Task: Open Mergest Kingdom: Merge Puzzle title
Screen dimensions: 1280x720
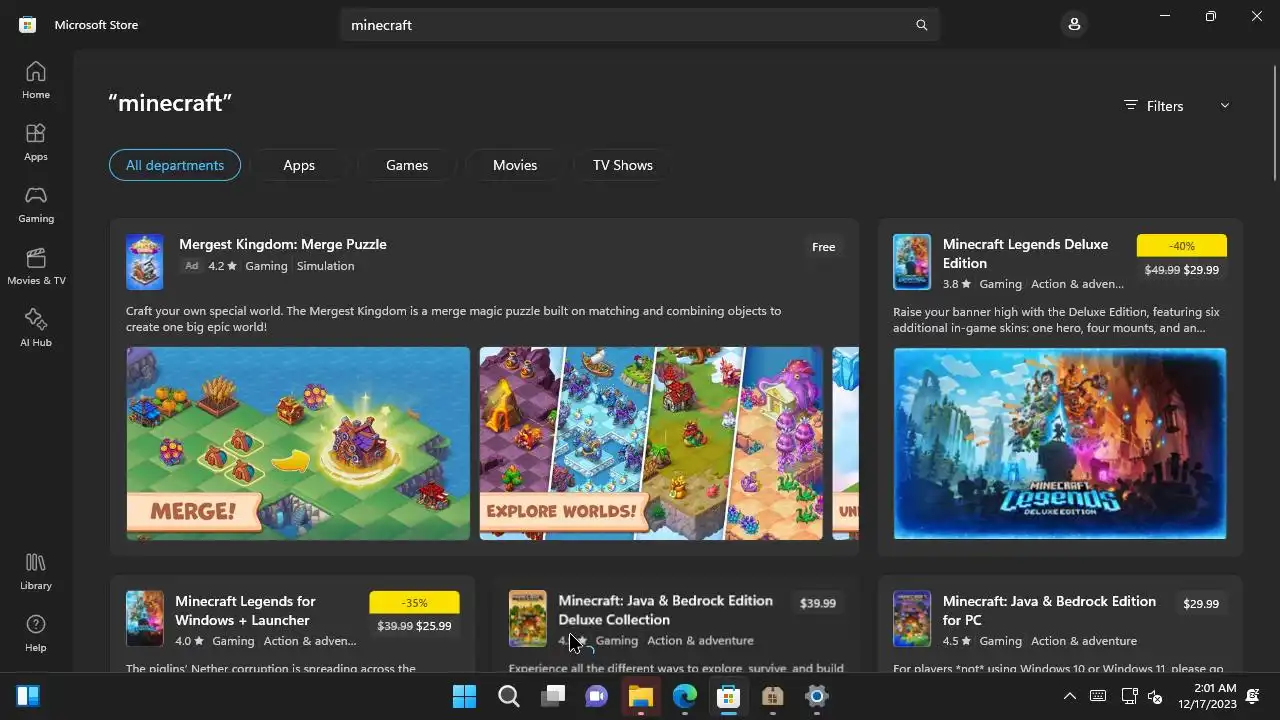Action: click(x=283, y=244)
